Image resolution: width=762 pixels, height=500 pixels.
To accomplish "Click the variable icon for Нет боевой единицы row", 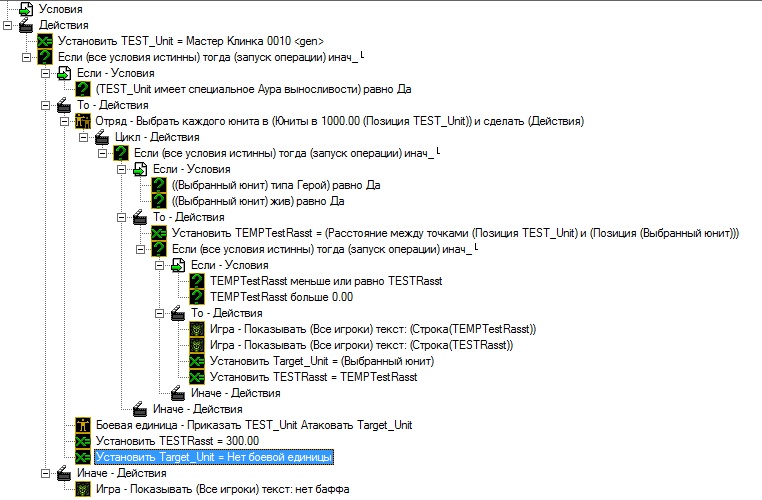I will pos(83,457).
